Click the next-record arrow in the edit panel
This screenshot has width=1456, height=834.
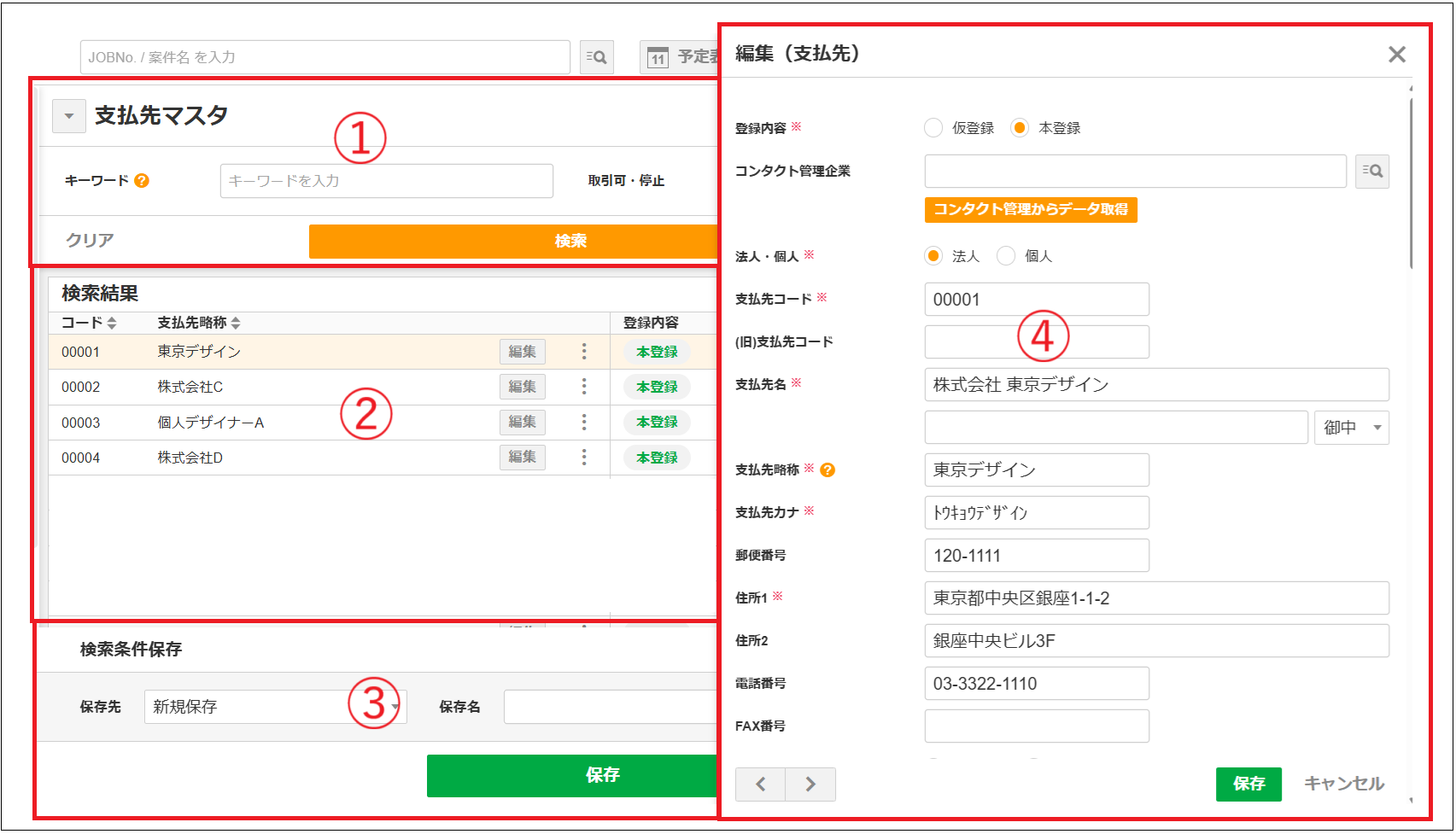point(810,784)
